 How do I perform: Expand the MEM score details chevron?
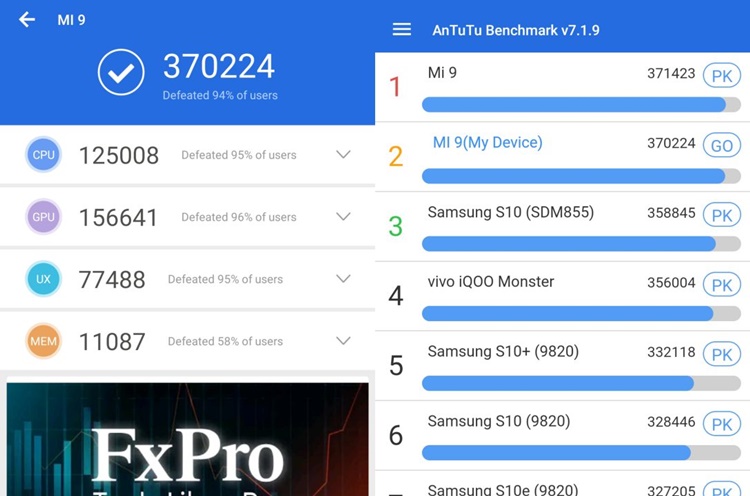[x=343, y=341]
